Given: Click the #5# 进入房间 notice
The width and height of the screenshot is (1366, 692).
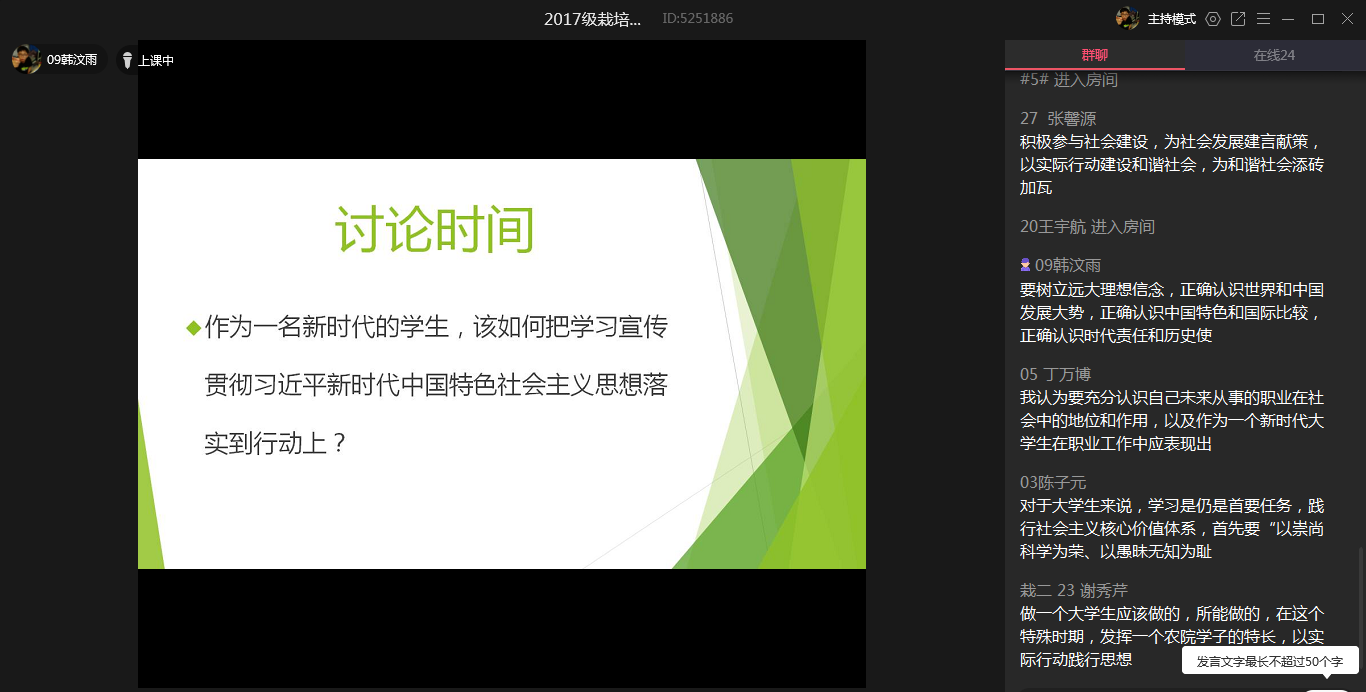Looking at the screenshot, I should (x=1069, y=80).
